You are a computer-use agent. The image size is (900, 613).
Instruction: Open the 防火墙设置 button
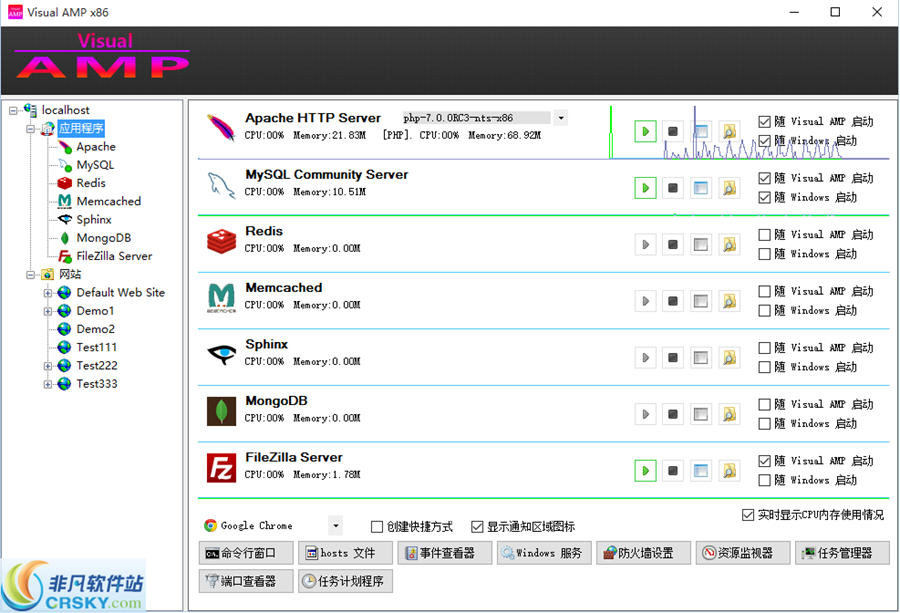[x=643, y=552]
